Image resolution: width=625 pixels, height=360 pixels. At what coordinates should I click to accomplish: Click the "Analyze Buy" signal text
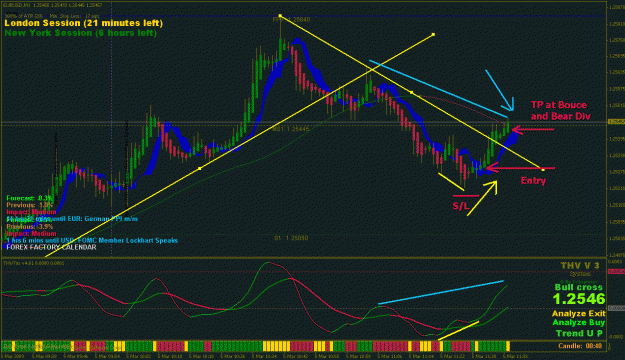579,323
